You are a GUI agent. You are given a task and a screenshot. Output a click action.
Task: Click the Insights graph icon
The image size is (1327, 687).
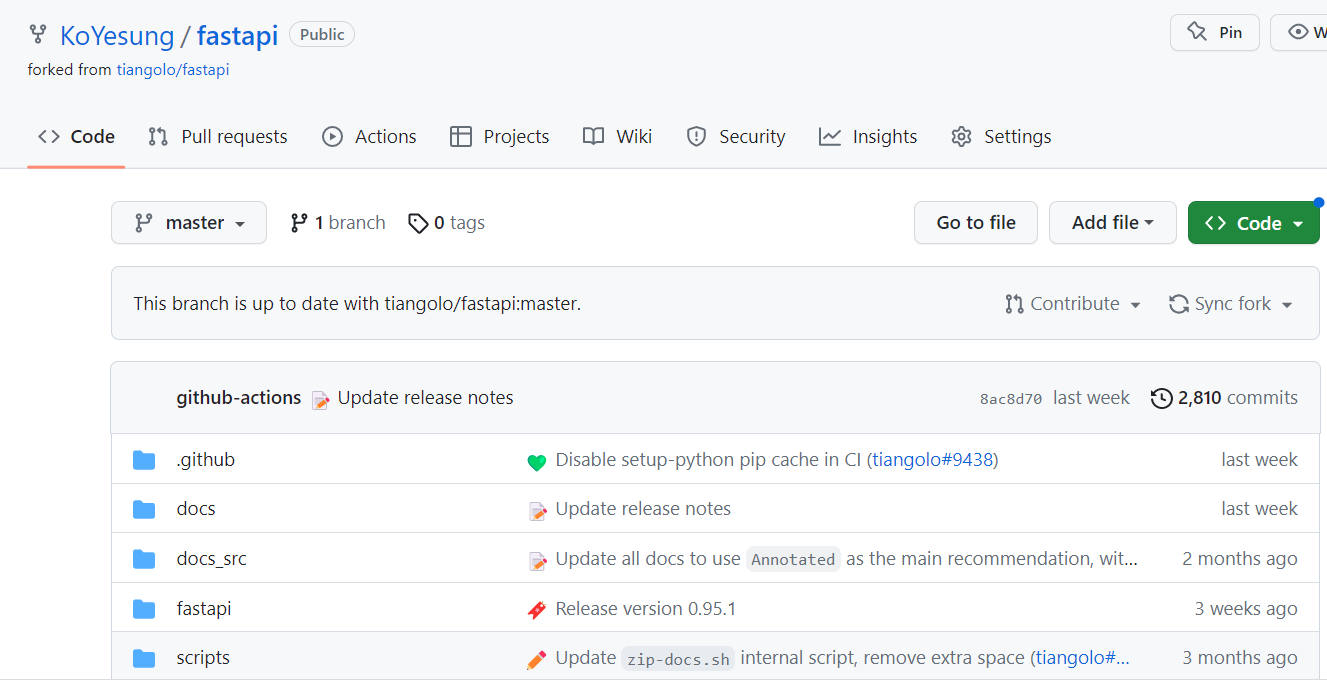[830, 137]
